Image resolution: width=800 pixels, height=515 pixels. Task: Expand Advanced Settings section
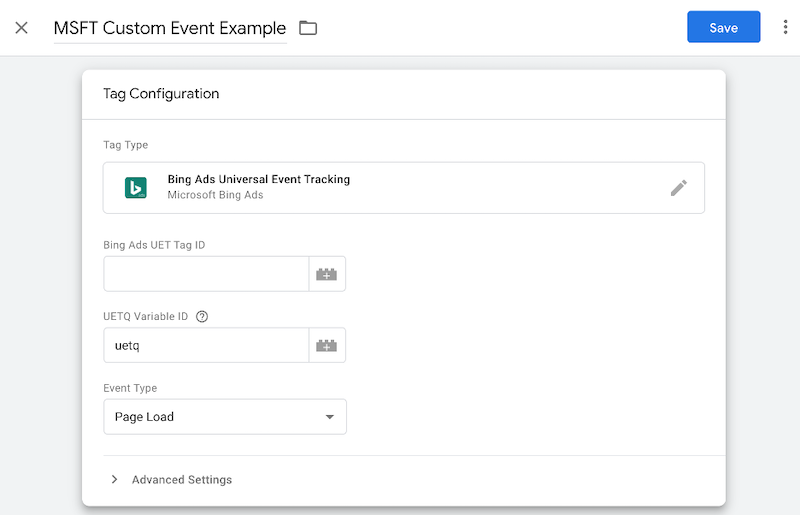[x=172, y=480]
